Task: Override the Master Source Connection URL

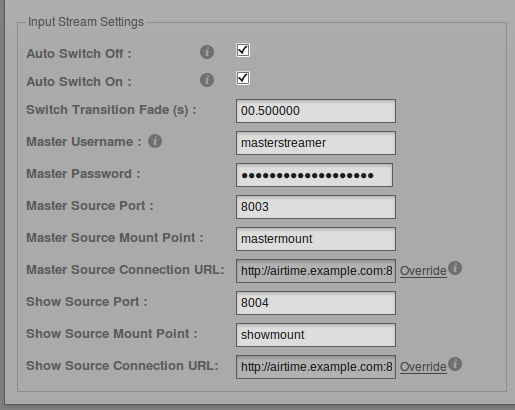Action: [423, 271]
